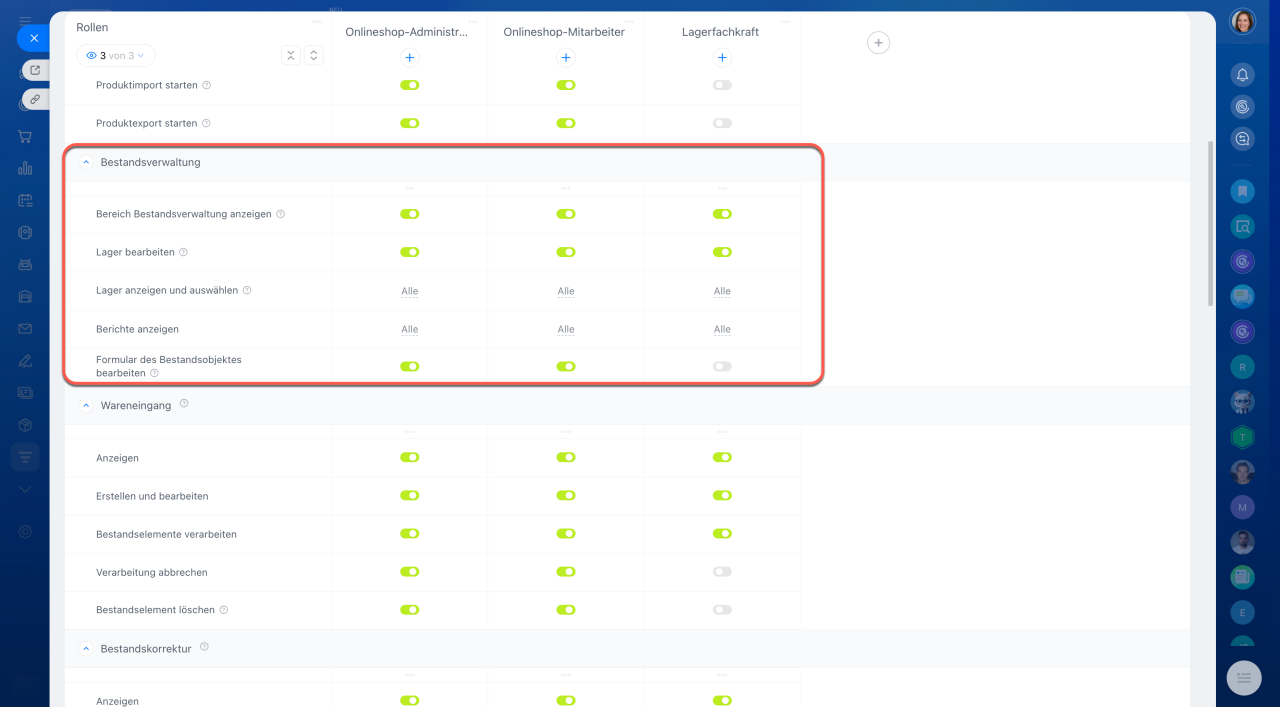Open panel in new window icon
Screen dimensions: 1280x707
[x=35, y=70]
